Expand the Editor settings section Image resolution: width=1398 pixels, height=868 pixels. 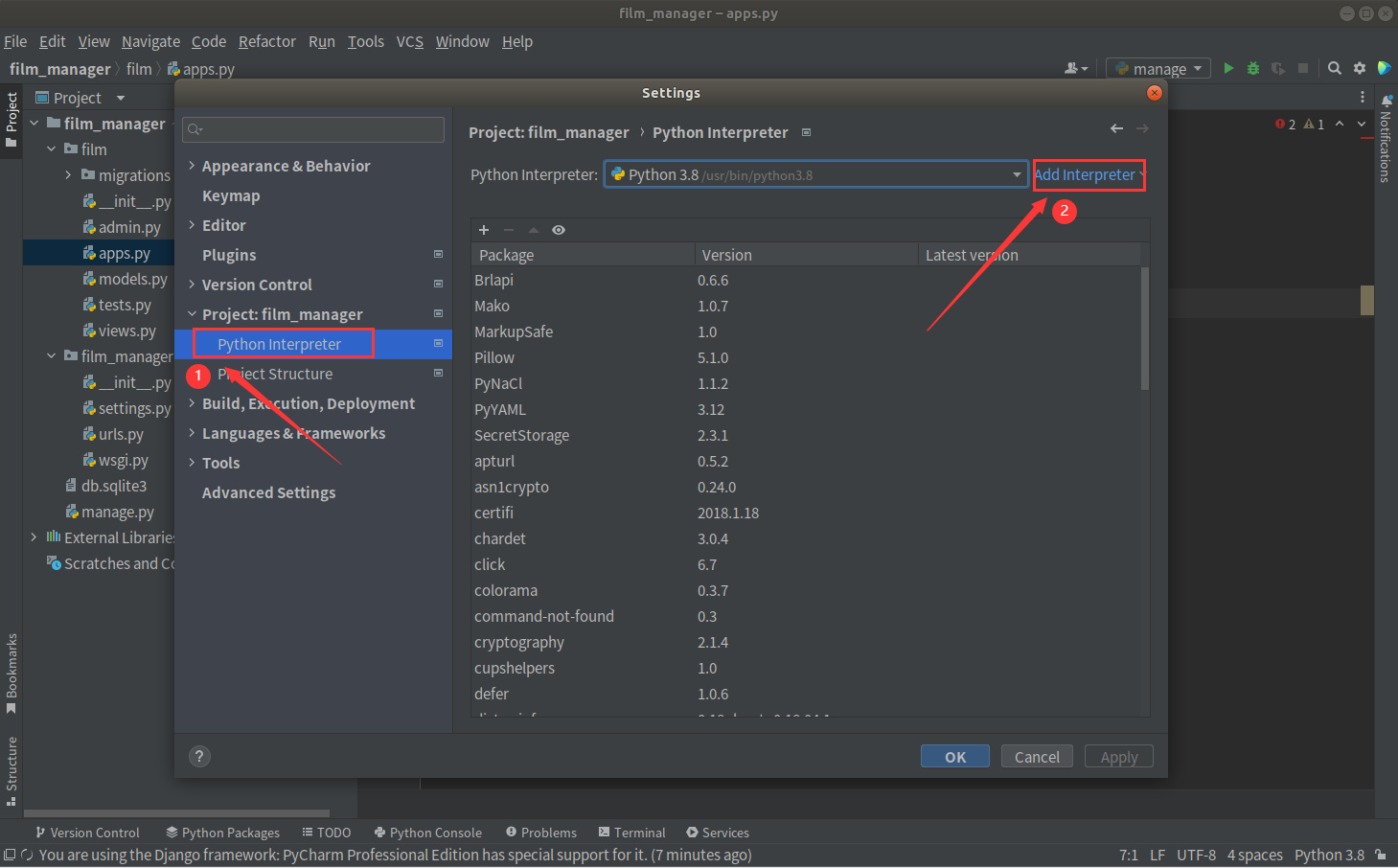[x=192, y=225]
